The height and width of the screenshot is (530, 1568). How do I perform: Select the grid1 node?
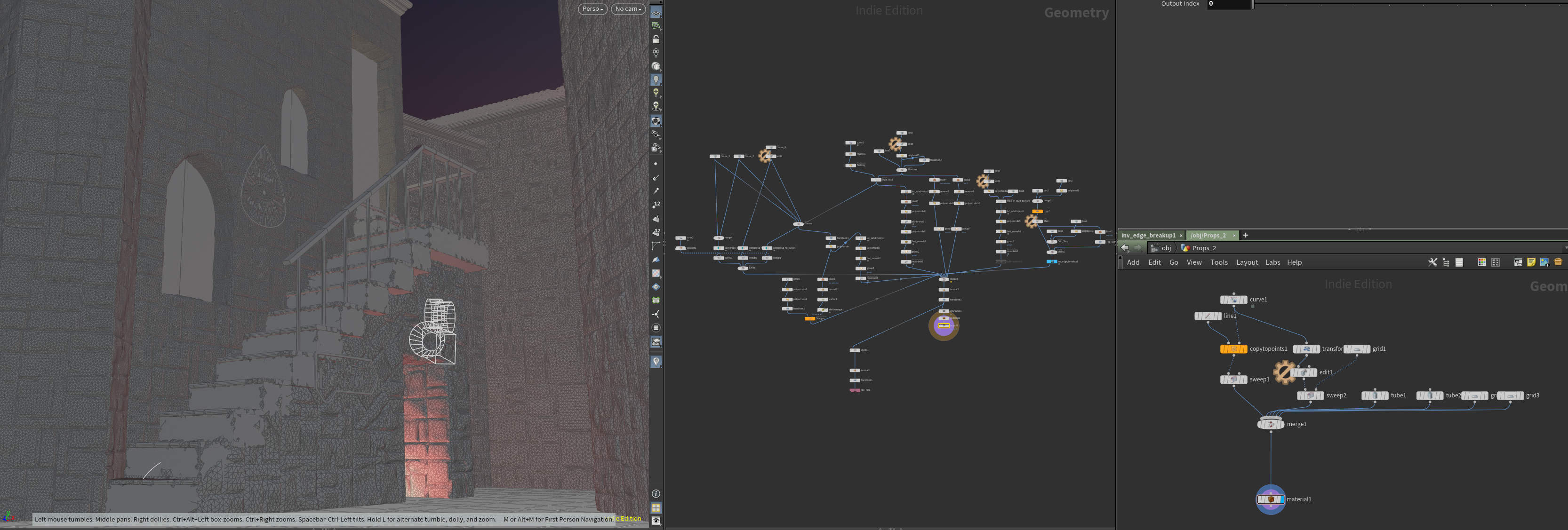coord(1357,348)
